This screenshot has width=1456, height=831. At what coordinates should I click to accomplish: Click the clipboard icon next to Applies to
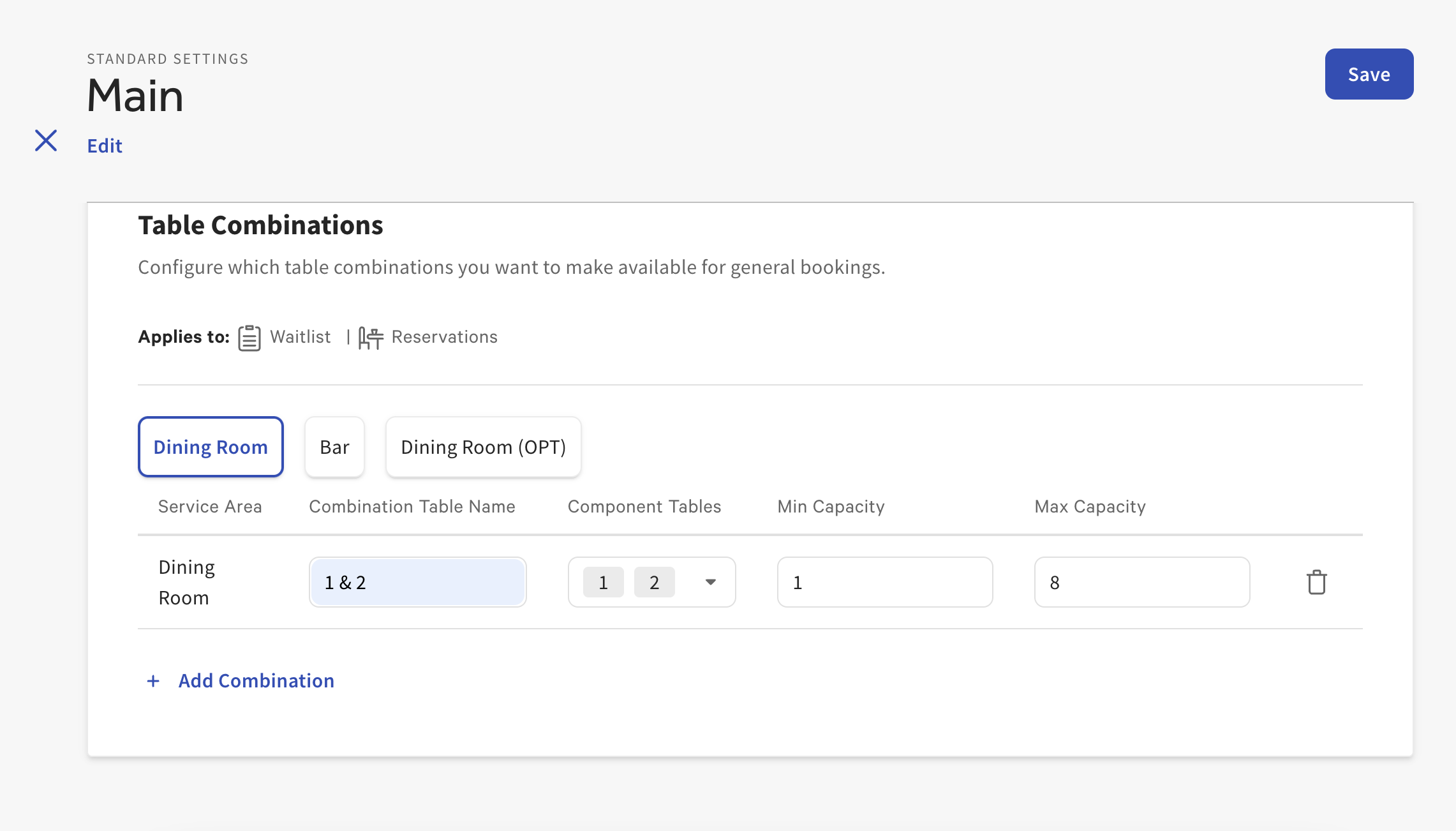[248, 337]
